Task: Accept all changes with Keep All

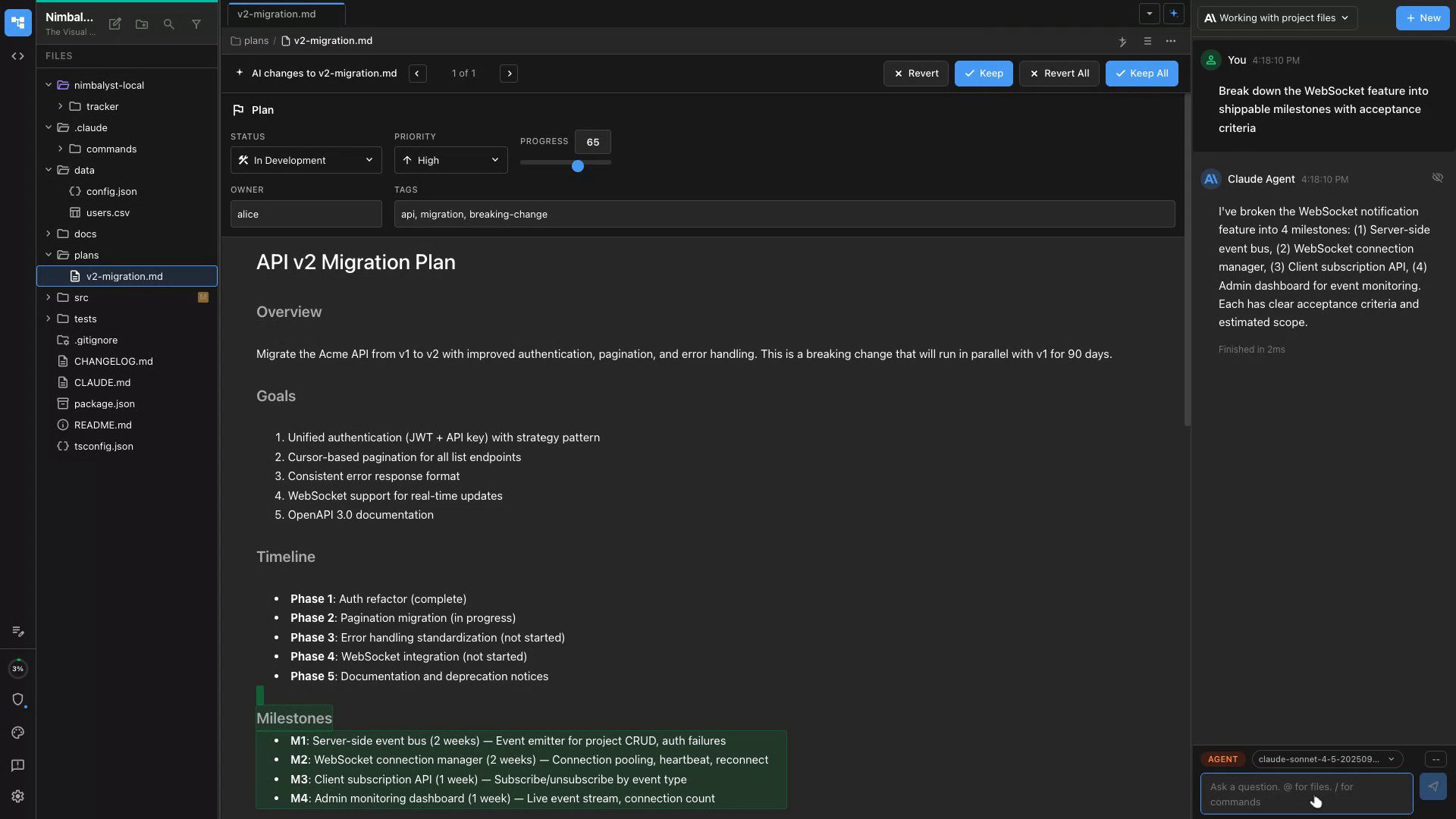Action: click(1141, 73)
